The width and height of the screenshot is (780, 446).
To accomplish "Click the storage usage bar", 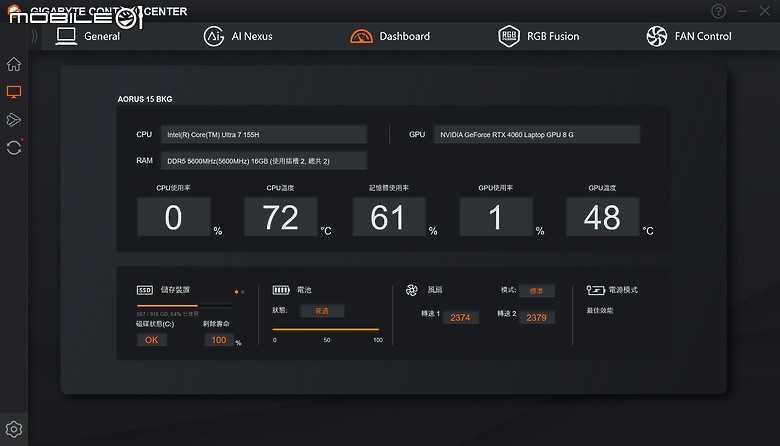I will 185,305.
